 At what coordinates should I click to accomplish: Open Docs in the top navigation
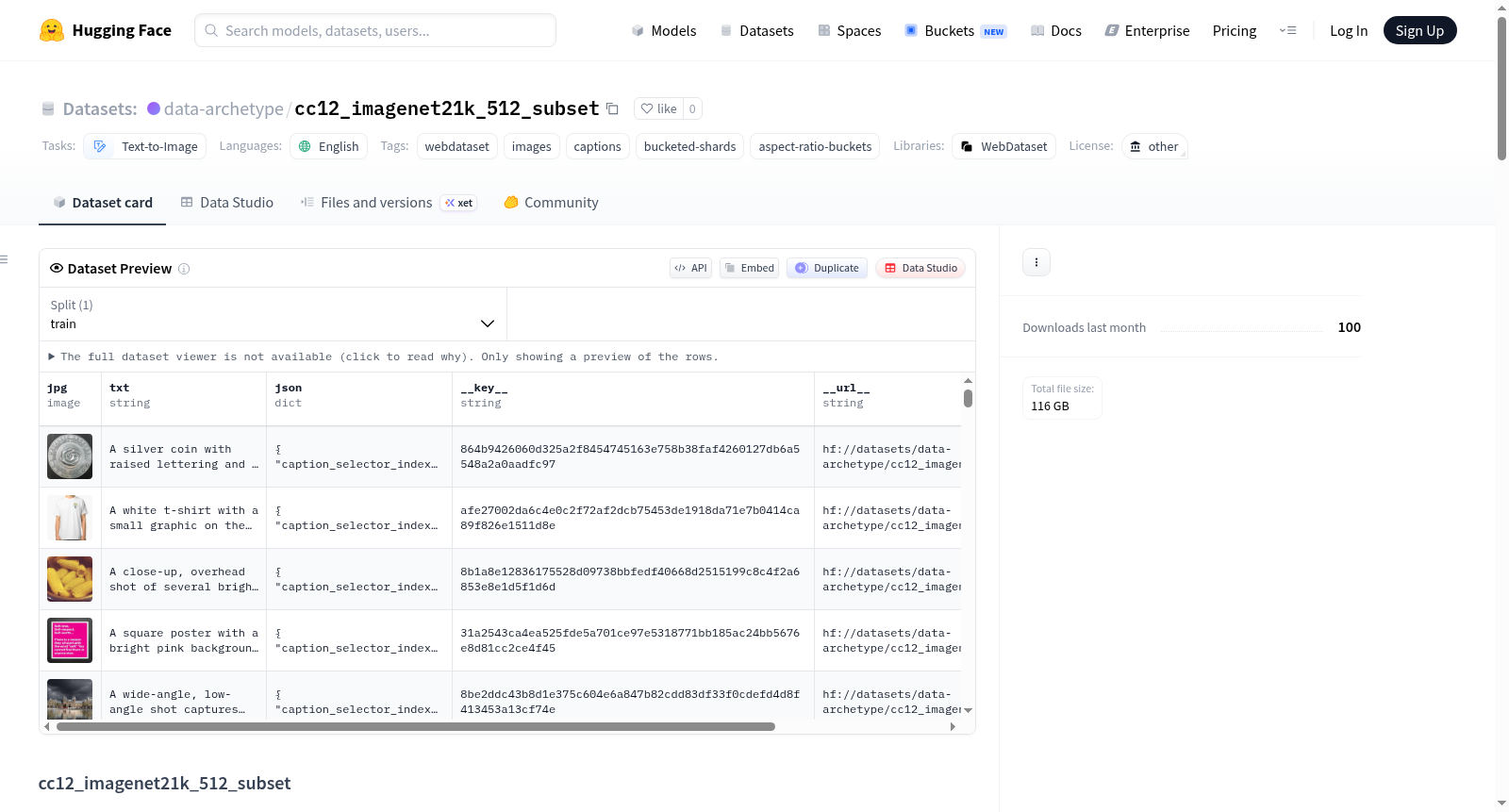click(x=1056, y=30)
